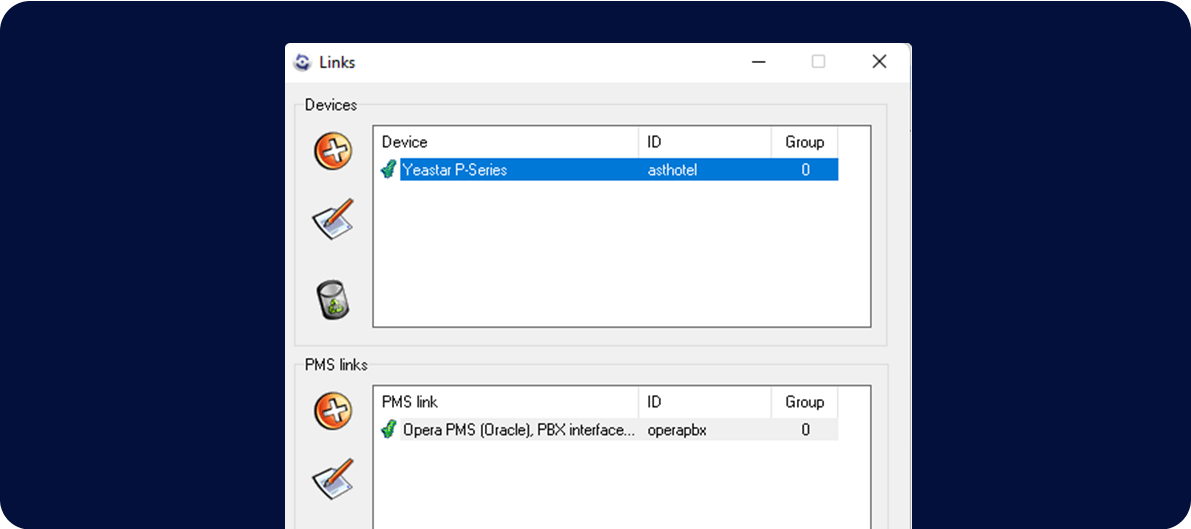Screen dimensions: 1191x529
Task: Click the green check icon beside Opera PMS
Action: pos(389,430)
